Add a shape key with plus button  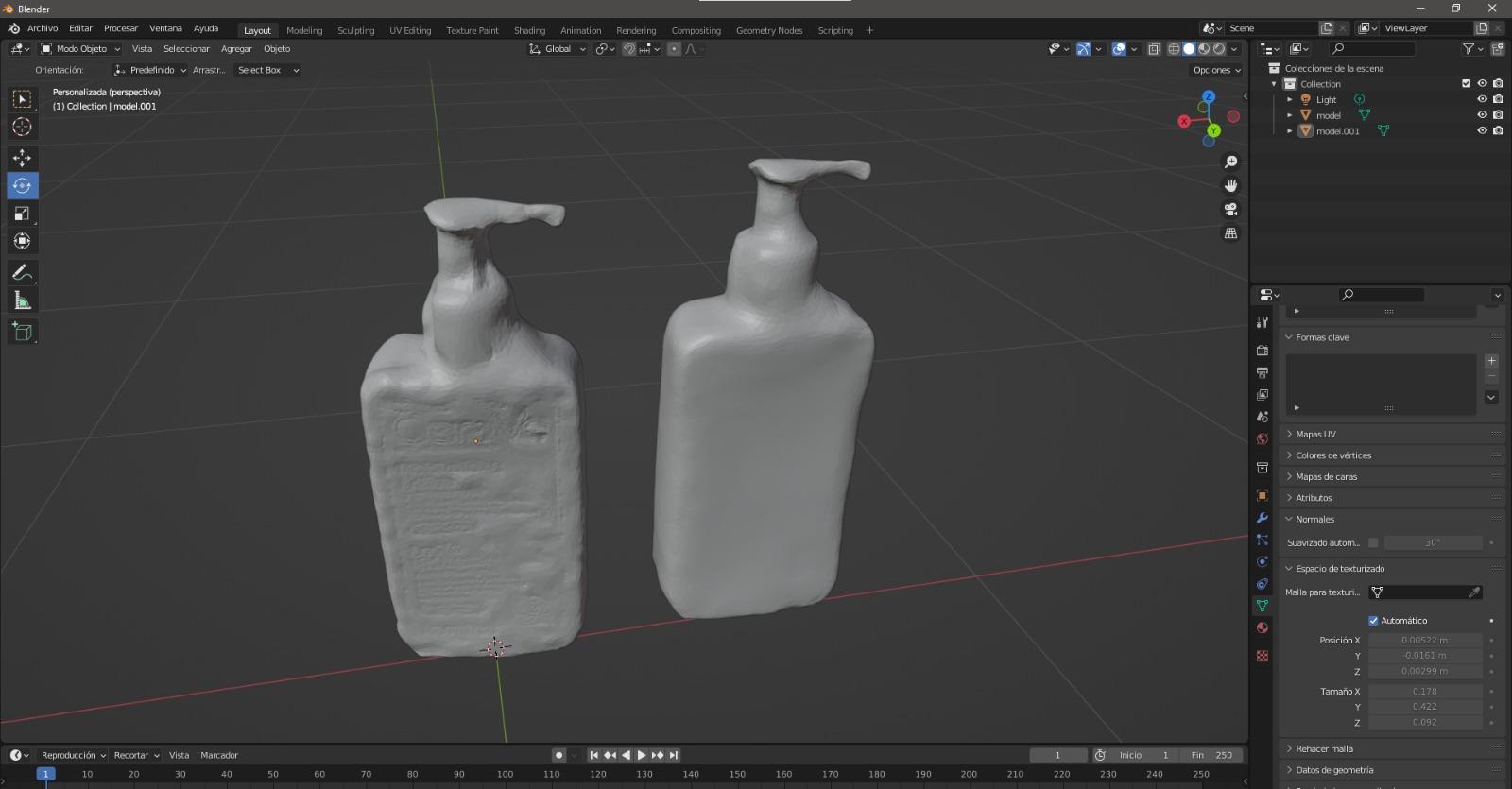tap(1491, 361)
